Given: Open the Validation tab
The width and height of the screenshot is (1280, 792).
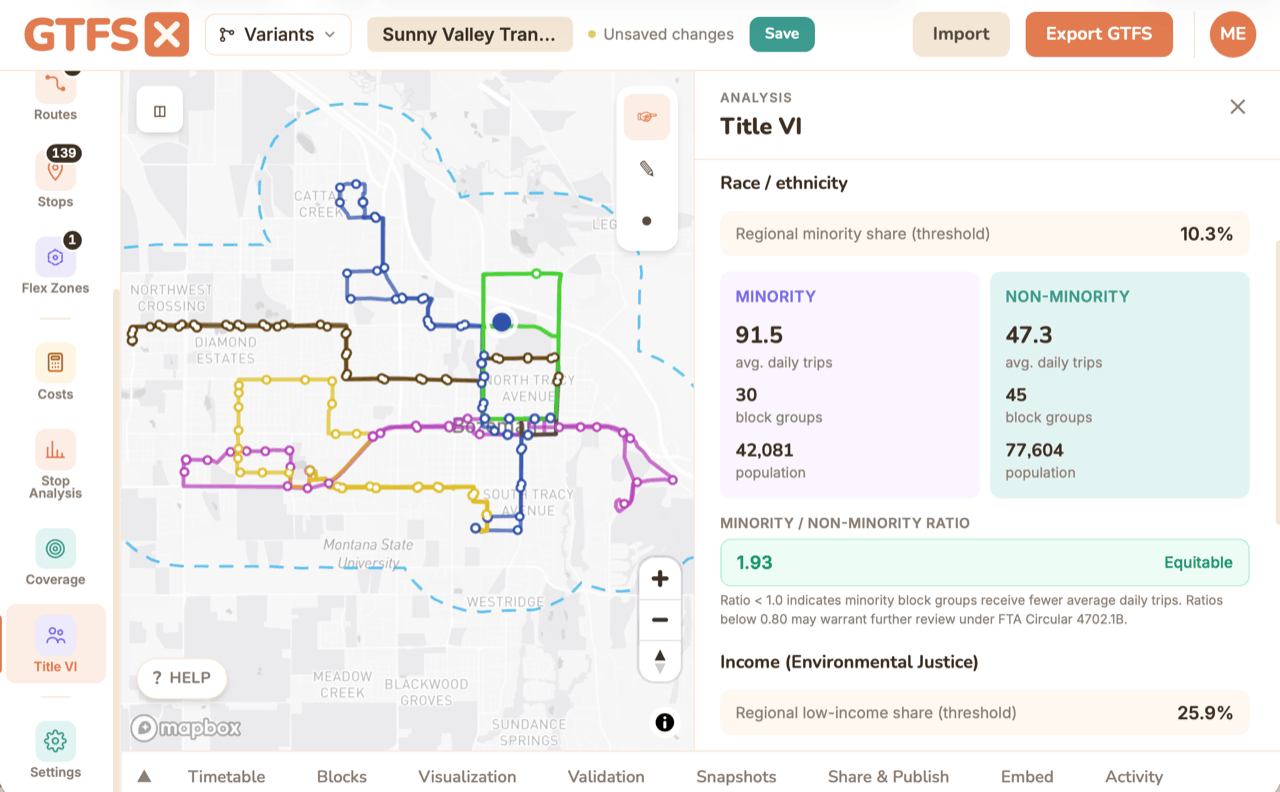Looking at the screenshot, I should click(606, 776).
